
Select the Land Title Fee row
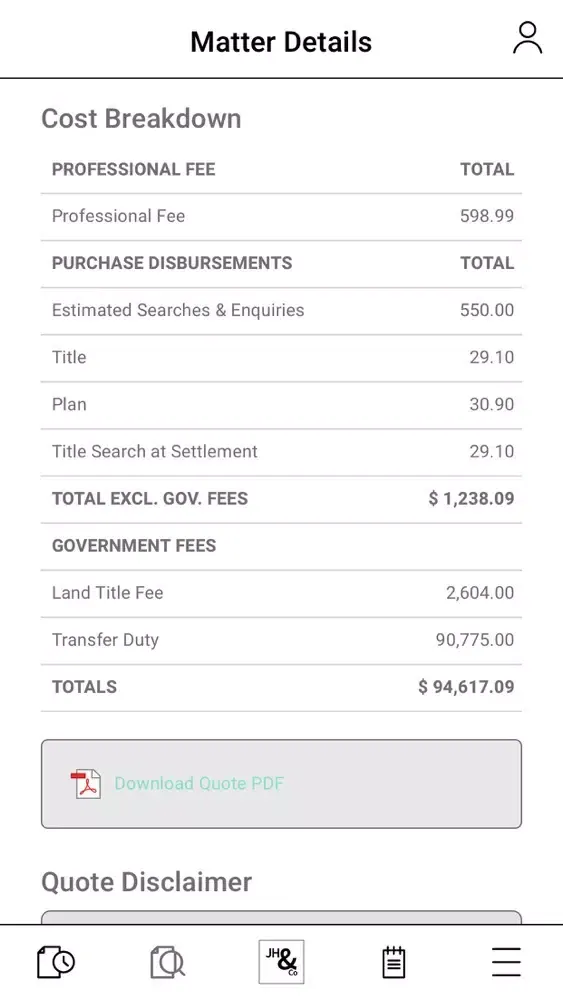[281, 593]
